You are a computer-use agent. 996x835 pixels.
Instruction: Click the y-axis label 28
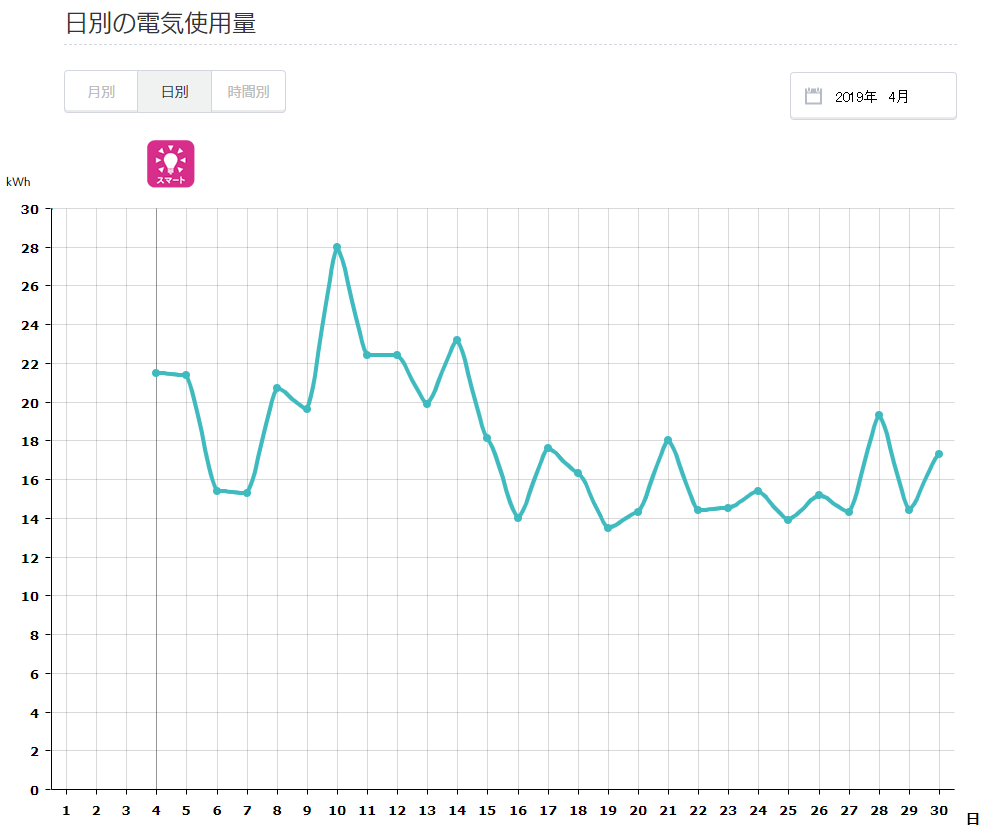click(30, 248)
